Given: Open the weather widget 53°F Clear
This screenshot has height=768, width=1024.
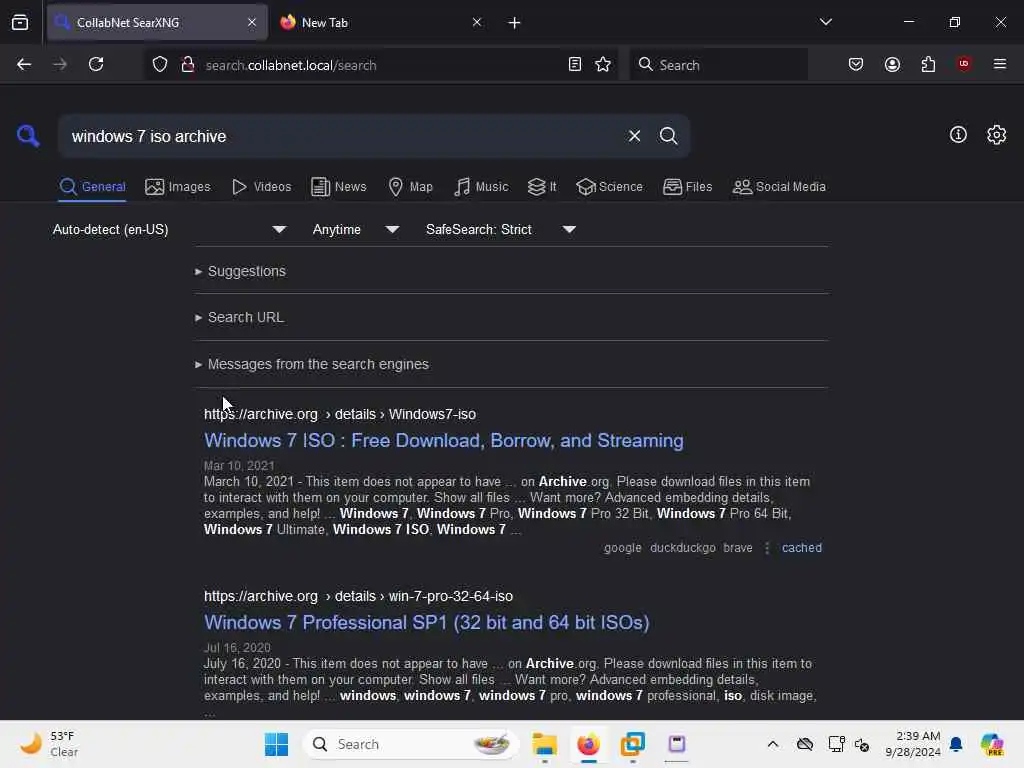Looking at the screenshot, I should pos(50,744).
